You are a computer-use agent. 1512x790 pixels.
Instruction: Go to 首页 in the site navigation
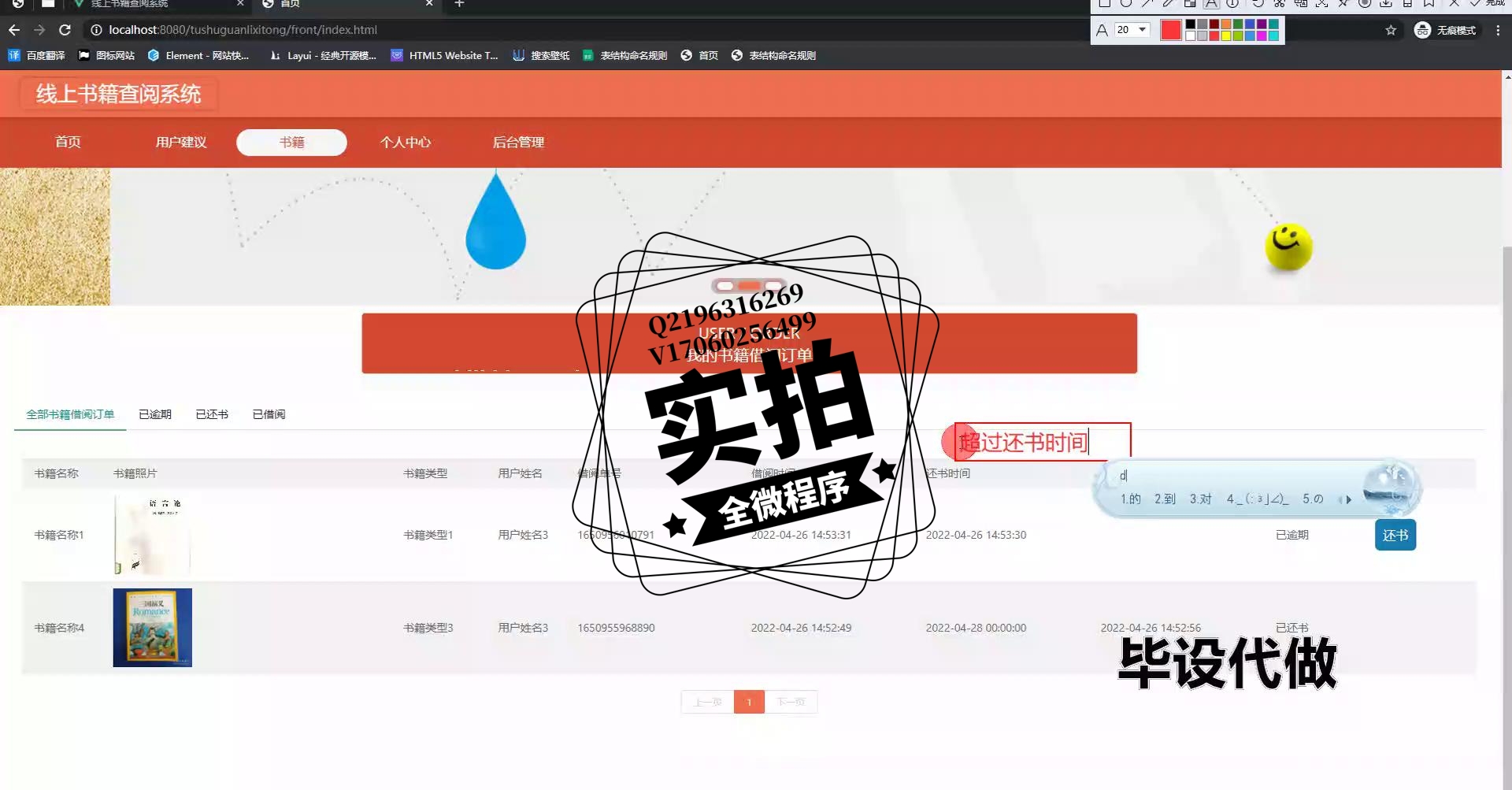68,142
